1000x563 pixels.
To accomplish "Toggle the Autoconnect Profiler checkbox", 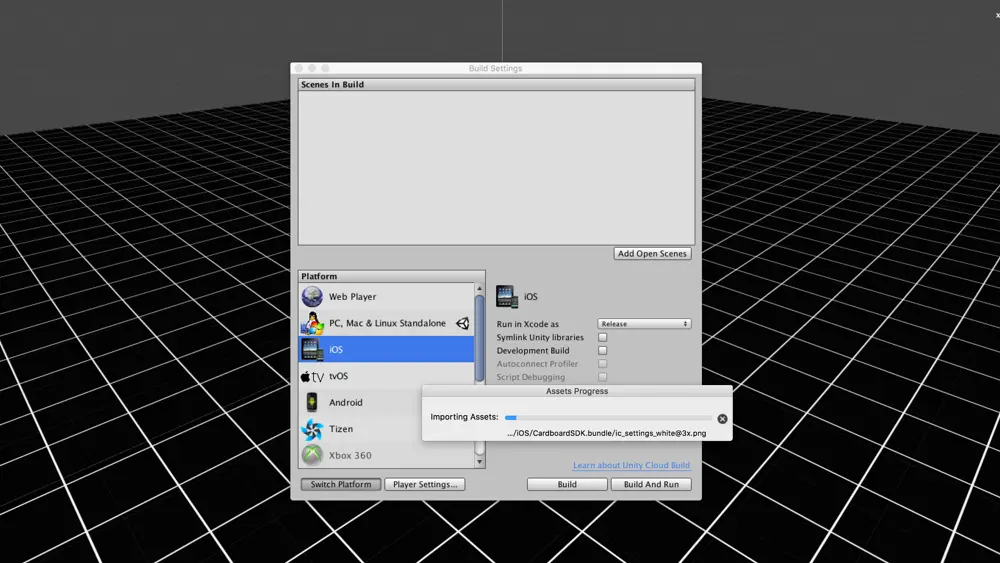I will pyautogui.click(x=603, y=363).
